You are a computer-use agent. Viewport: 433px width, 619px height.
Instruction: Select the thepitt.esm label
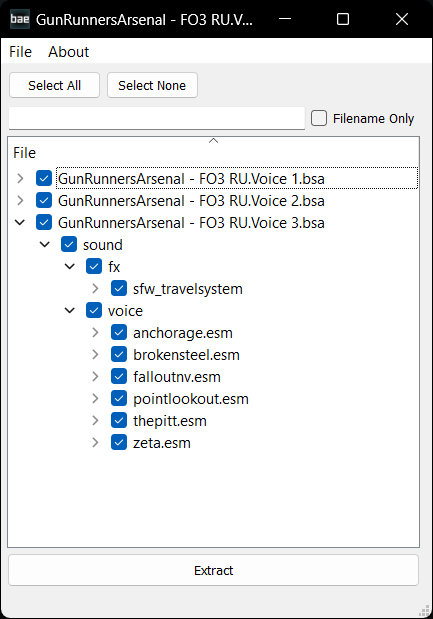170,421
